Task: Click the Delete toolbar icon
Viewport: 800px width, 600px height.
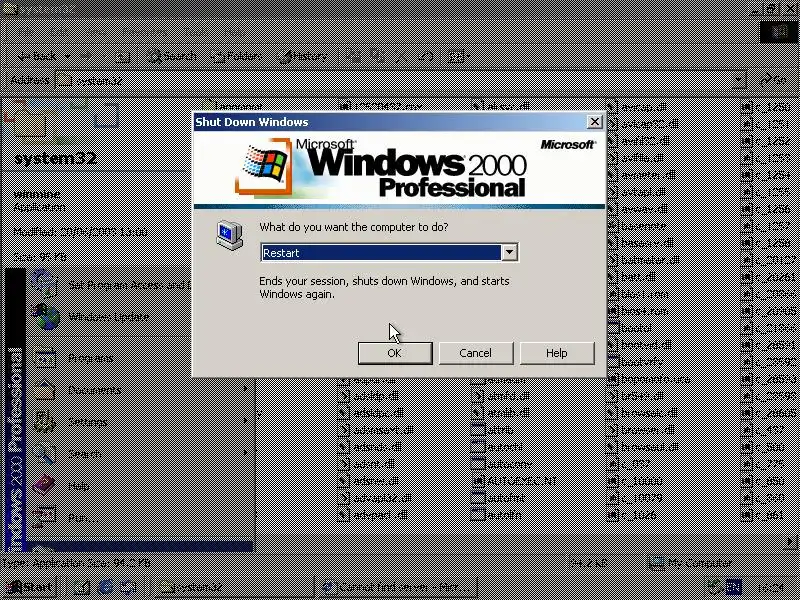Action: pos(401,56)
